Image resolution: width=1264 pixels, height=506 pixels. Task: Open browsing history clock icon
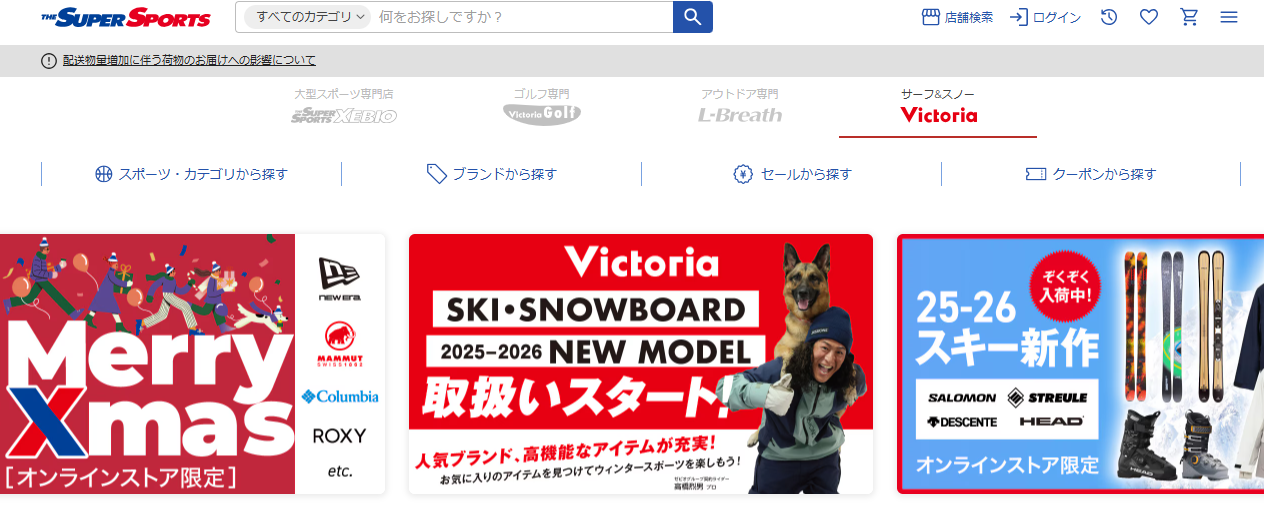(1109, 17)
